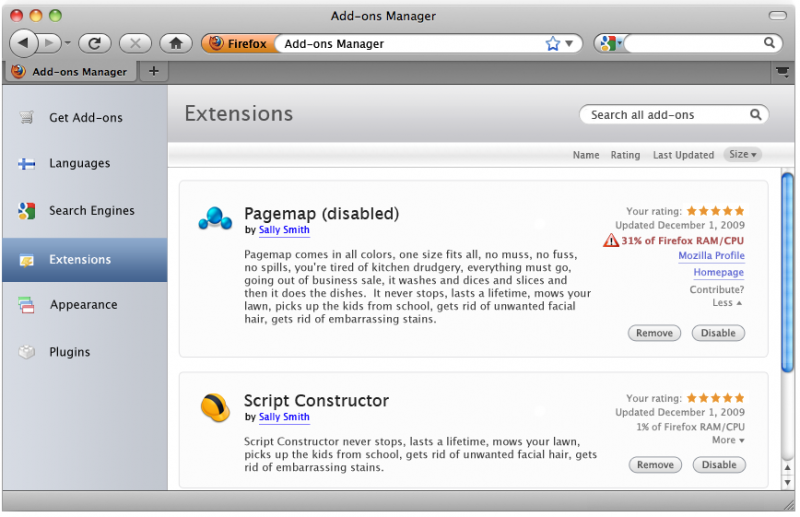Click the 31% of Firefox RAM/CPU warning text
This screenshot has height=517, width=800.
coord(683,240)
